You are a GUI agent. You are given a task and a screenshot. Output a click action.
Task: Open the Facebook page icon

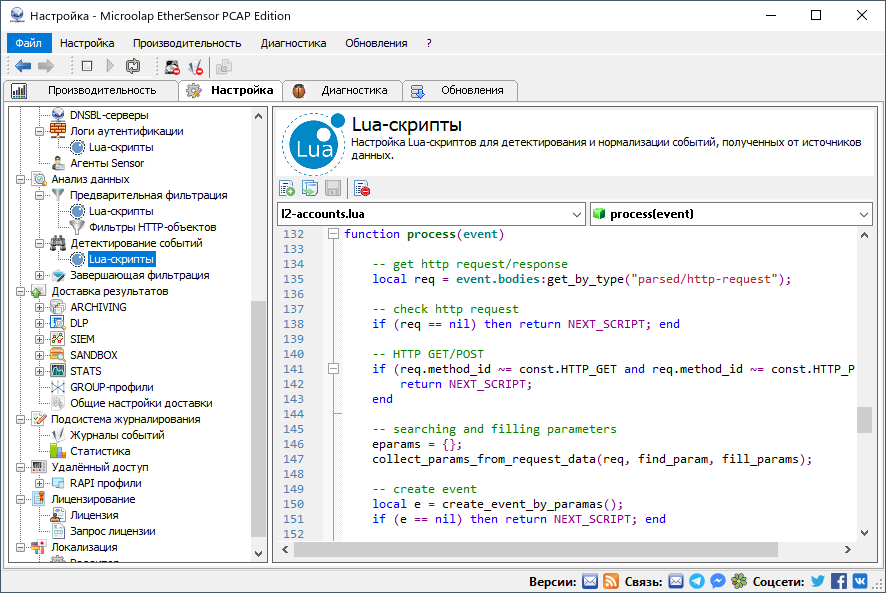[838, 582]
